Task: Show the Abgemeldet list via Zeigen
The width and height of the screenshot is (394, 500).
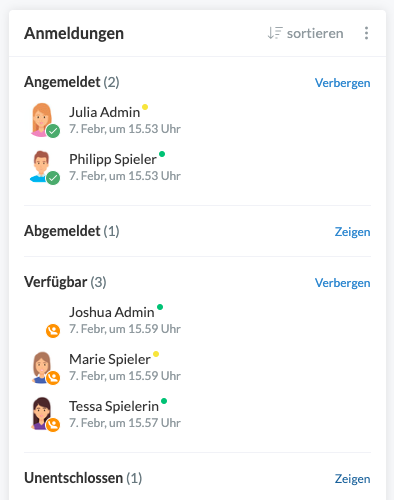Action: [x=352, y=232]
